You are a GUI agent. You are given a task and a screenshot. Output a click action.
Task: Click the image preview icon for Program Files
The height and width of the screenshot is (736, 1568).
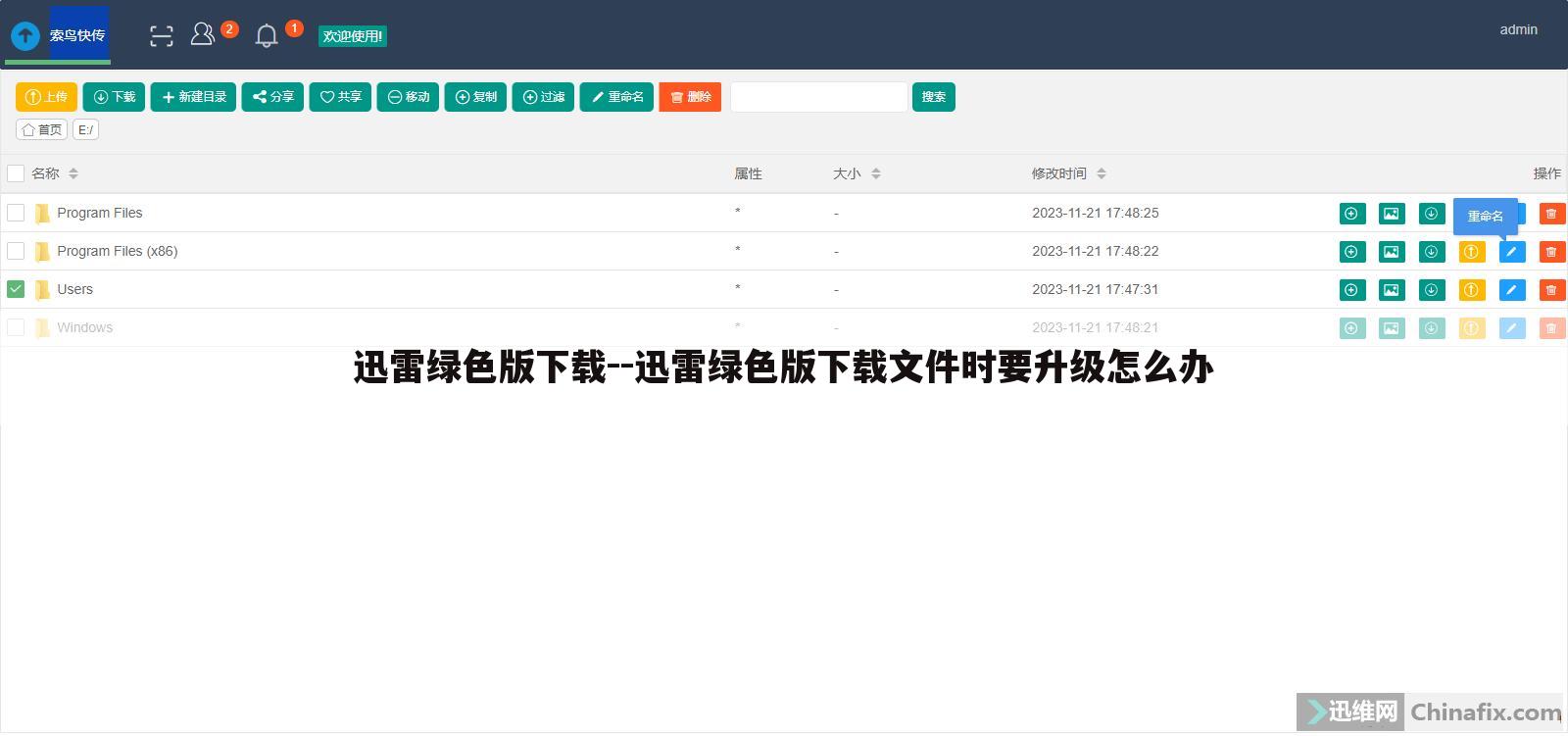1392,214
